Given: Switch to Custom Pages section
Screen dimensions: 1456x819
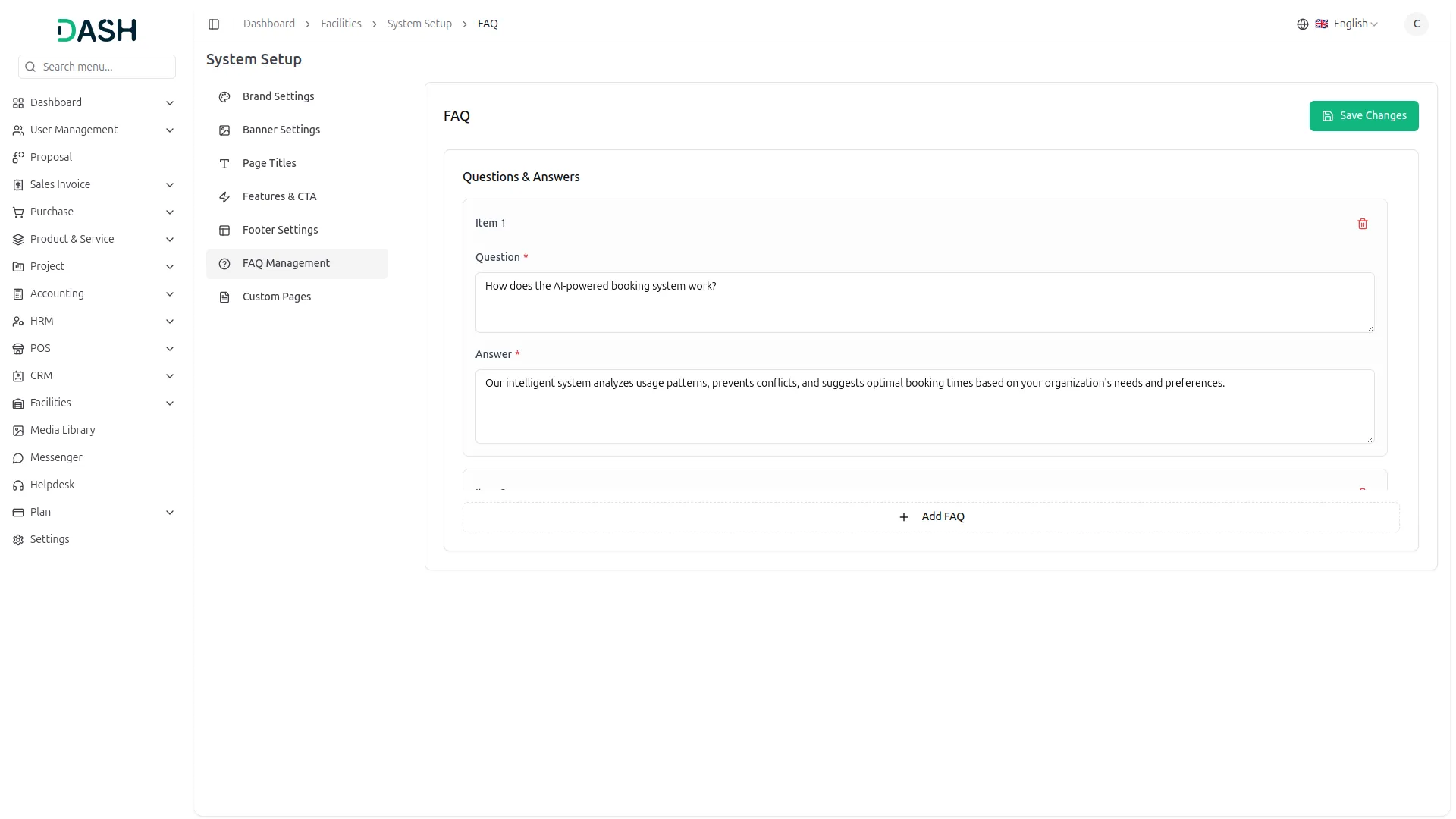Looking at the screenshot, I should tap(276, 297).
